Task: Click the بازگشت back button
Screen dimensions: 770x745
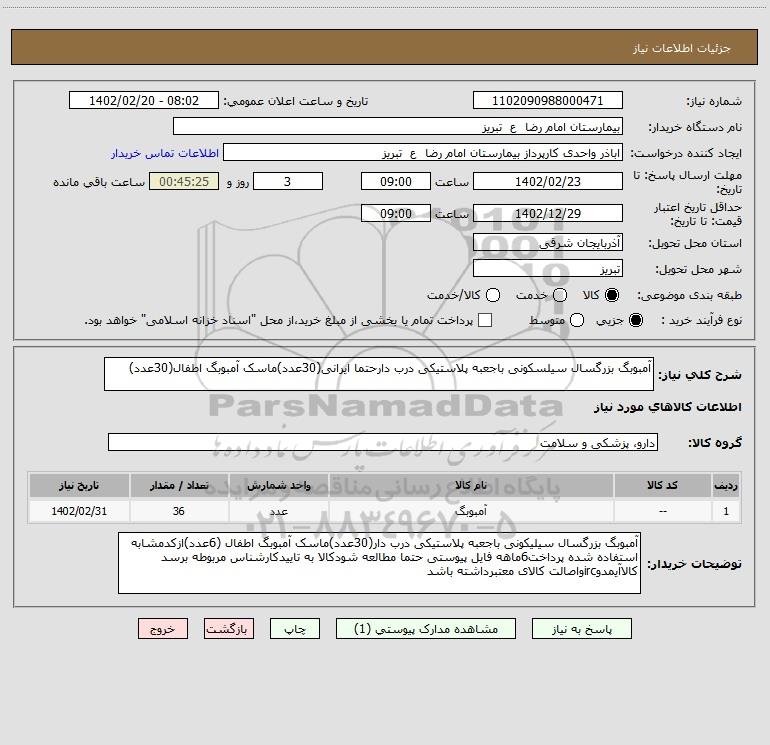Action: 229,629
